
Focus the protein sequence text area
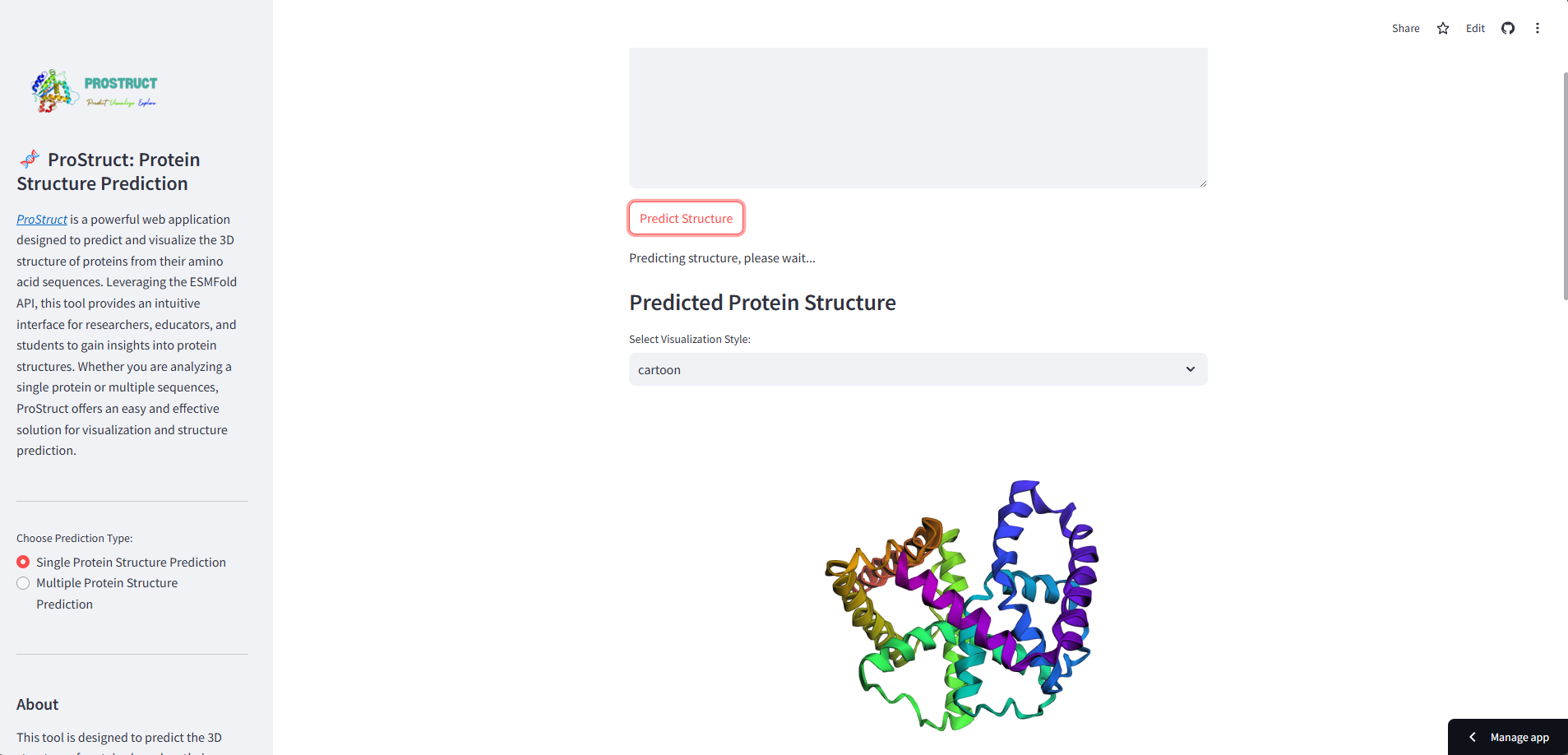[x=918, y=118]
